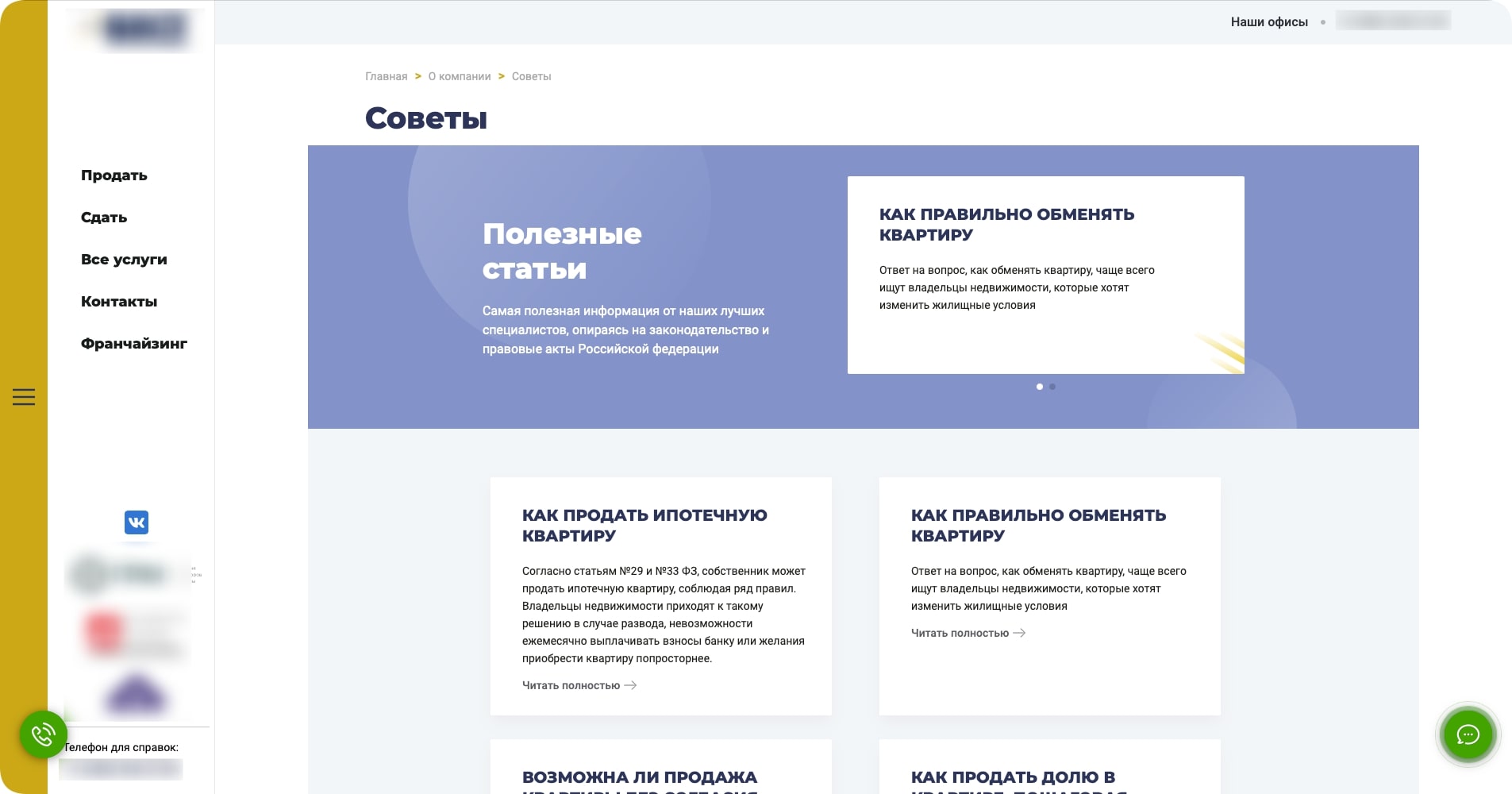Click Читать полностью under mortgage article
Image resolution: width=1512 pixels, height=794 pixels.
571,685
